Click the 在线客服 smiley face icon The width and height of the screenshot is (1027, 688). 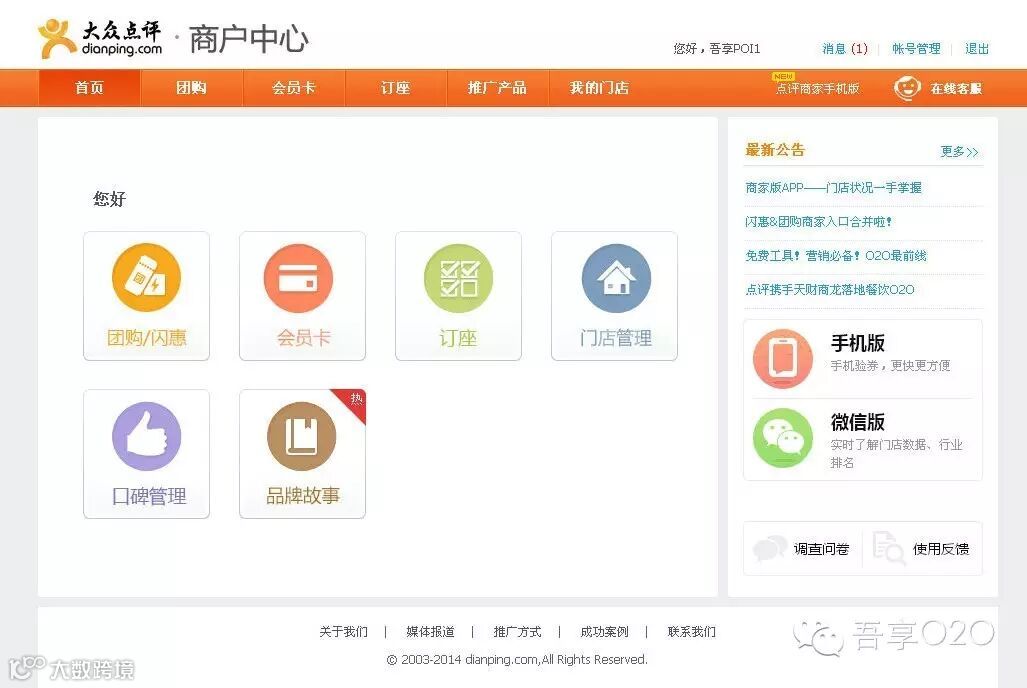(x=907, y=88)
